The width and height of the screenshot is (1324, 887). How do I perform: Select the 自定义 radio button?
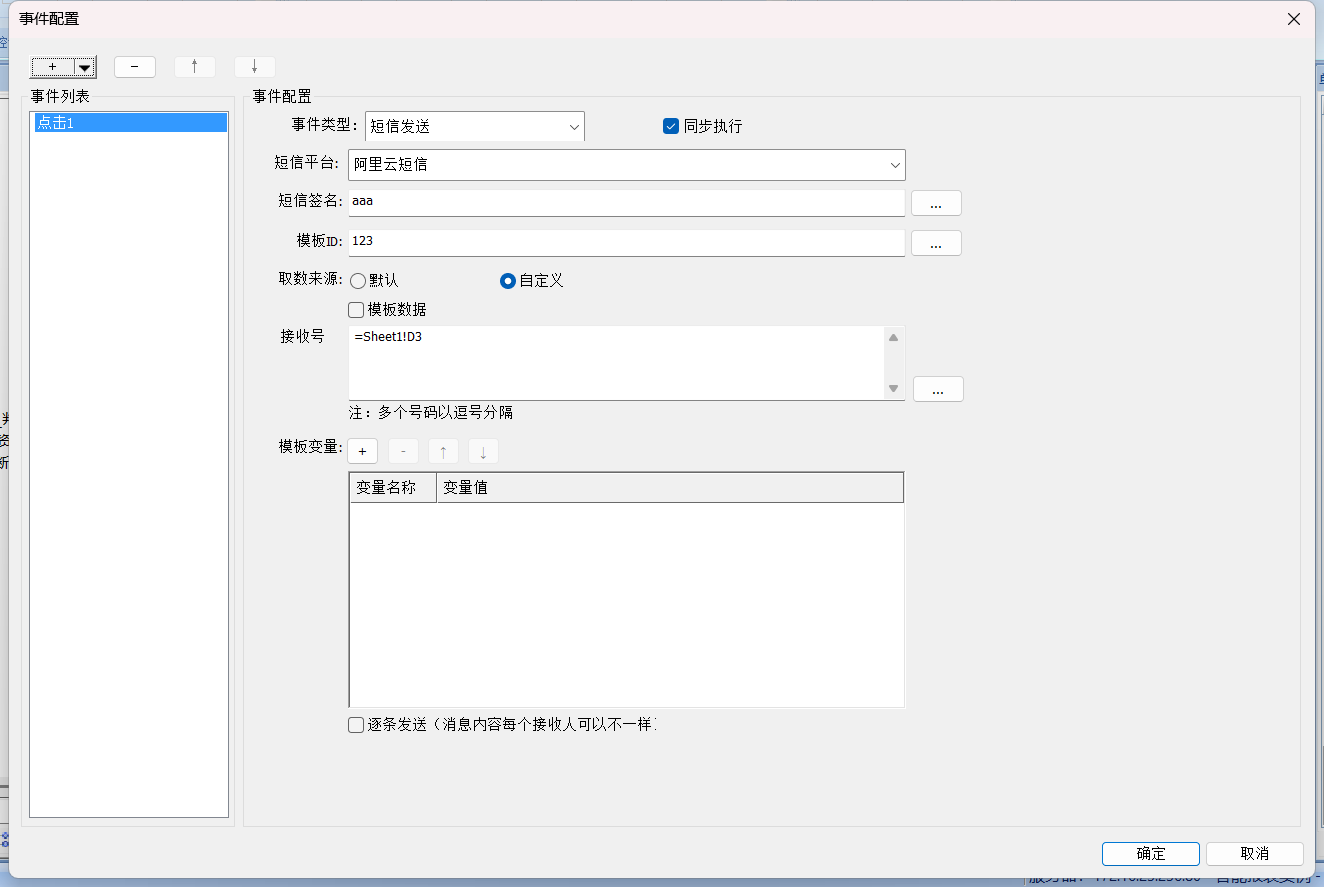click(508, 281)
